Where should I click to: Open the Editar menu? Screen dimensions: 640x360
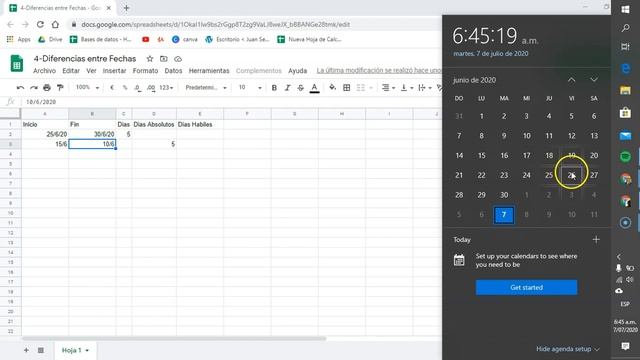tap(71, 71)
